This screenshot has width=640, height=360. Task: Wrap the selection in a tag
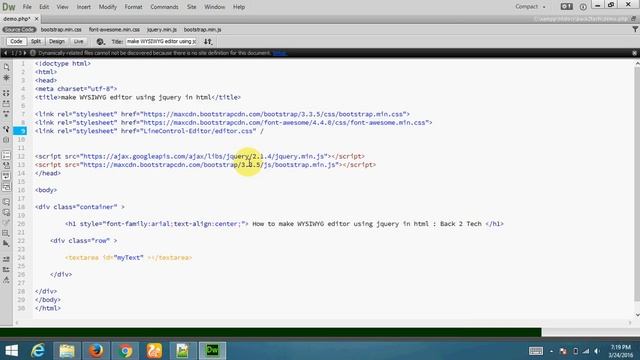(6, 223)
